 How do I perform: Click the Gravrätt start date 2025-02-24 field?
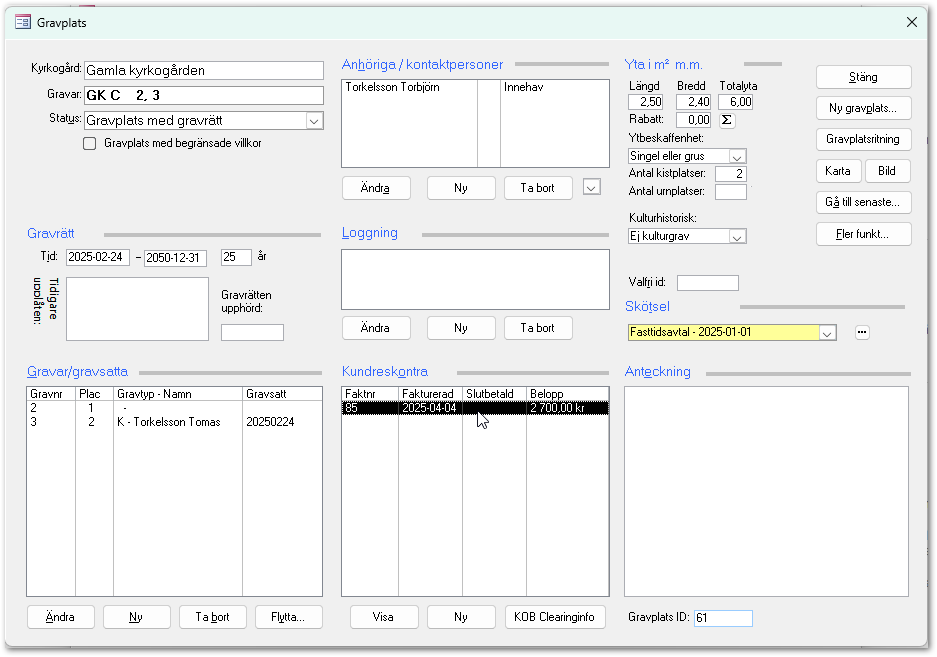[97, 258]
